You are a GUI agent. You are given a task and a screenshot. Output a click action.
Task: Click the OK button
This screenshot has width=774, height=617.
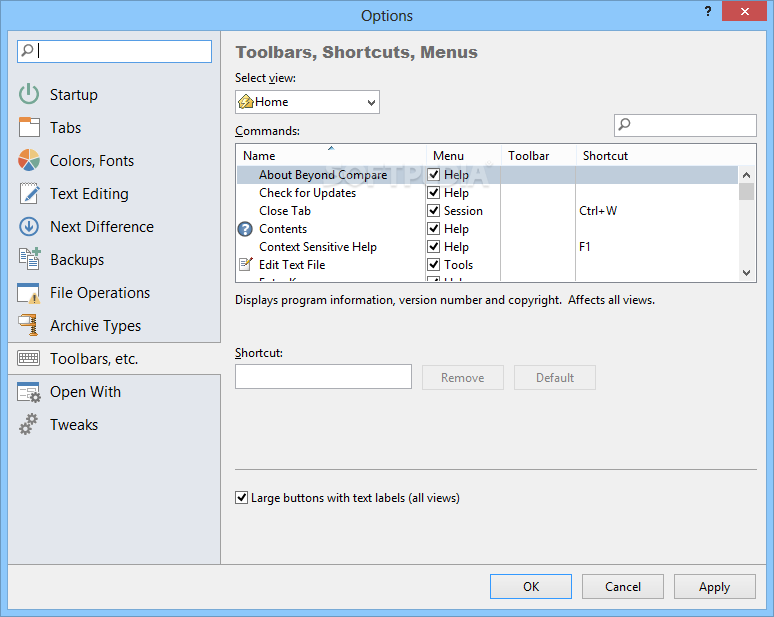[531, 586]
